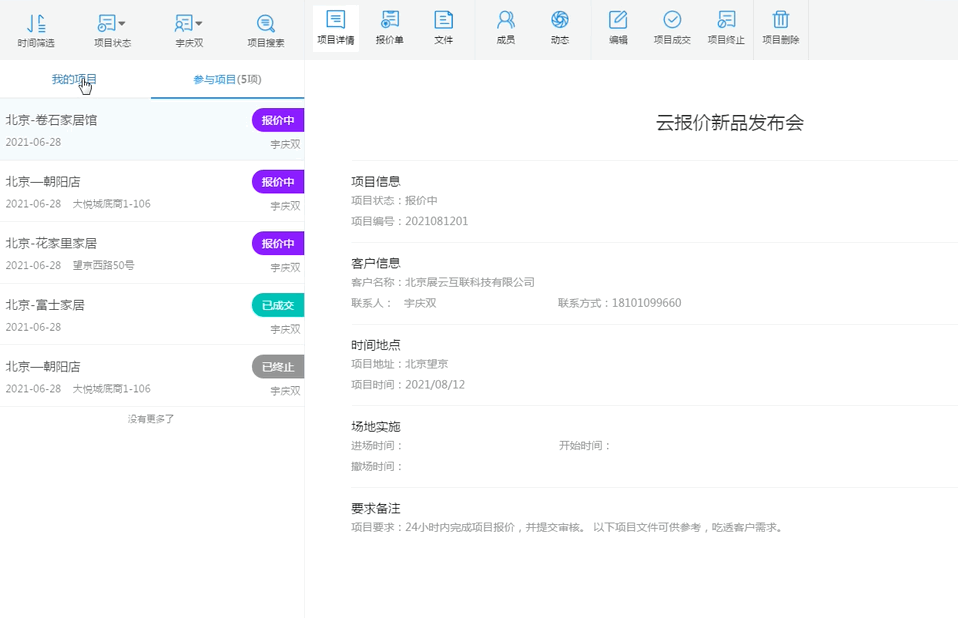
Task: Click the 已成交 badge on 北京-富士家居
Action: pyautogui.click(x=278, y=305)
